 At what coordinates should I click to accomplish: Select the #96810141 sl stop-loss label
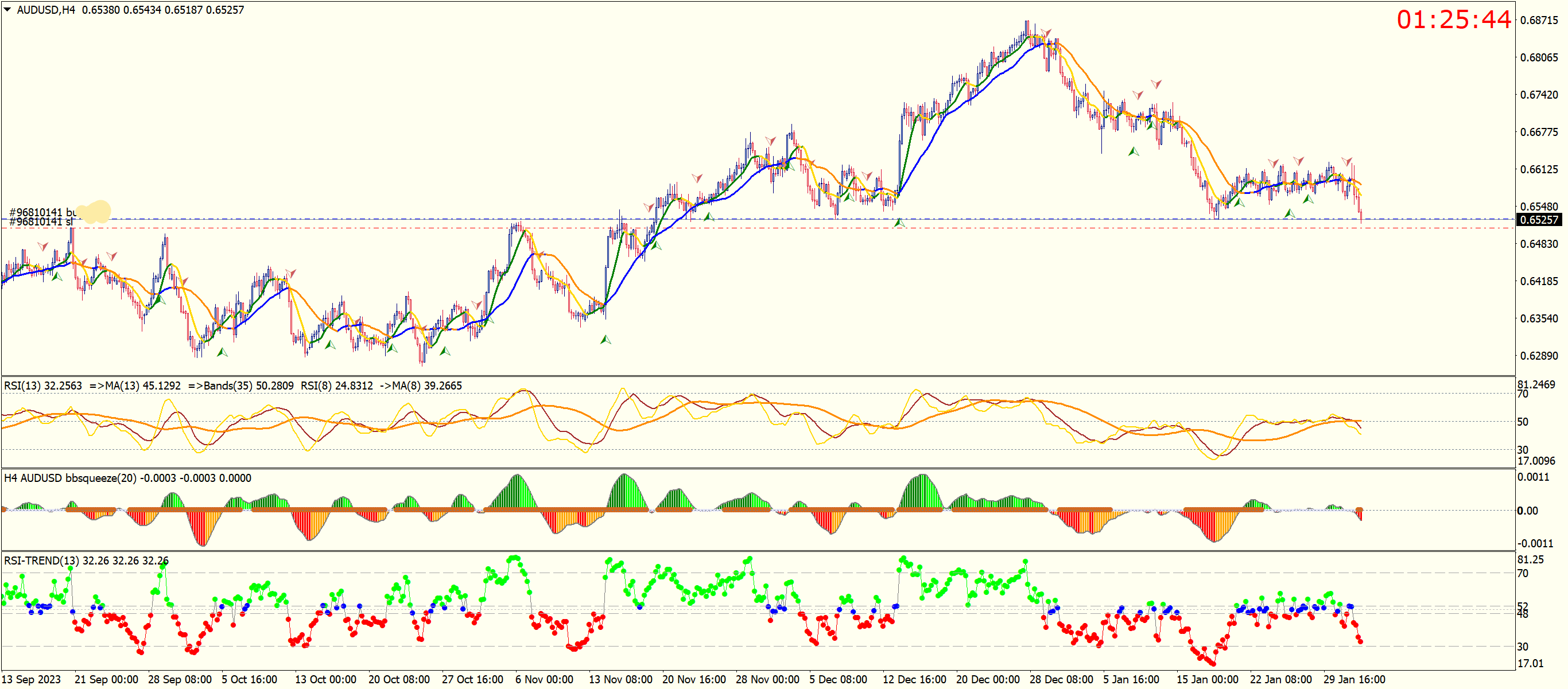coord(40,222)
